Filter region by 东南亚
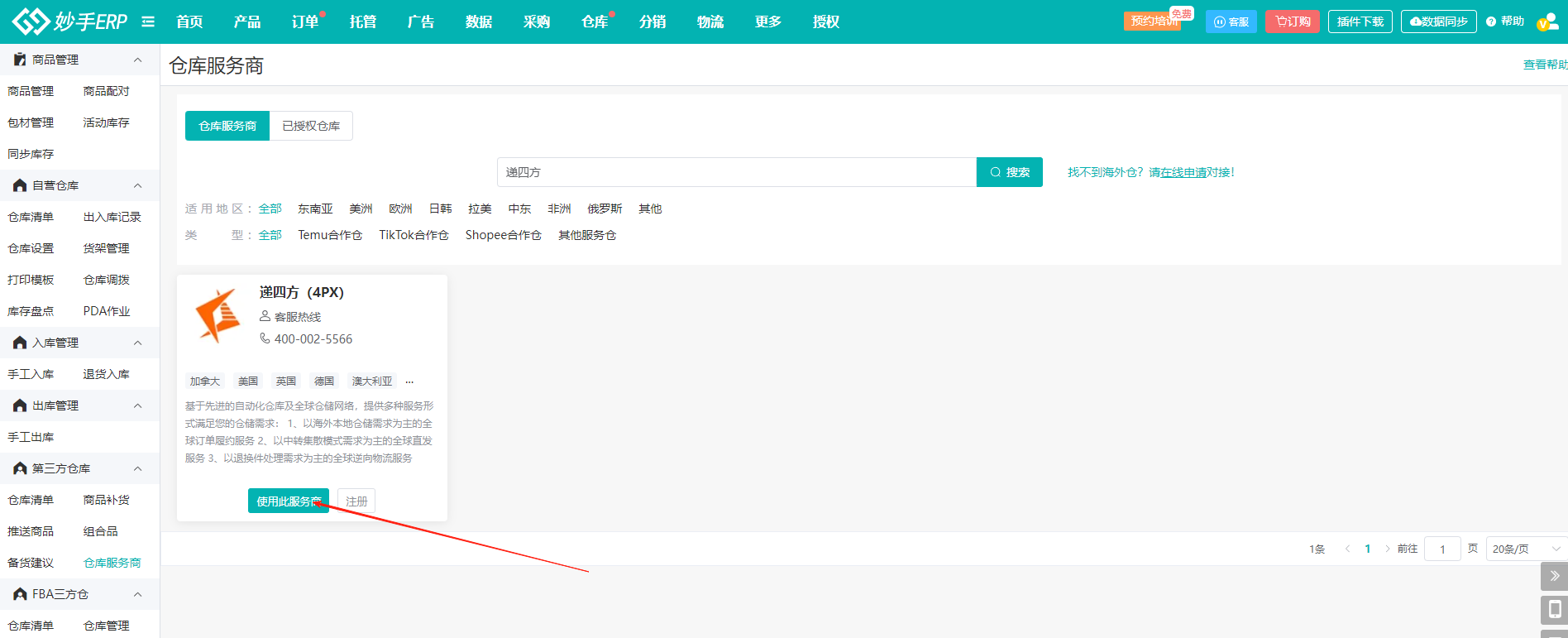The height and width of the screenshot is (638, 1568). pos(315,209)
